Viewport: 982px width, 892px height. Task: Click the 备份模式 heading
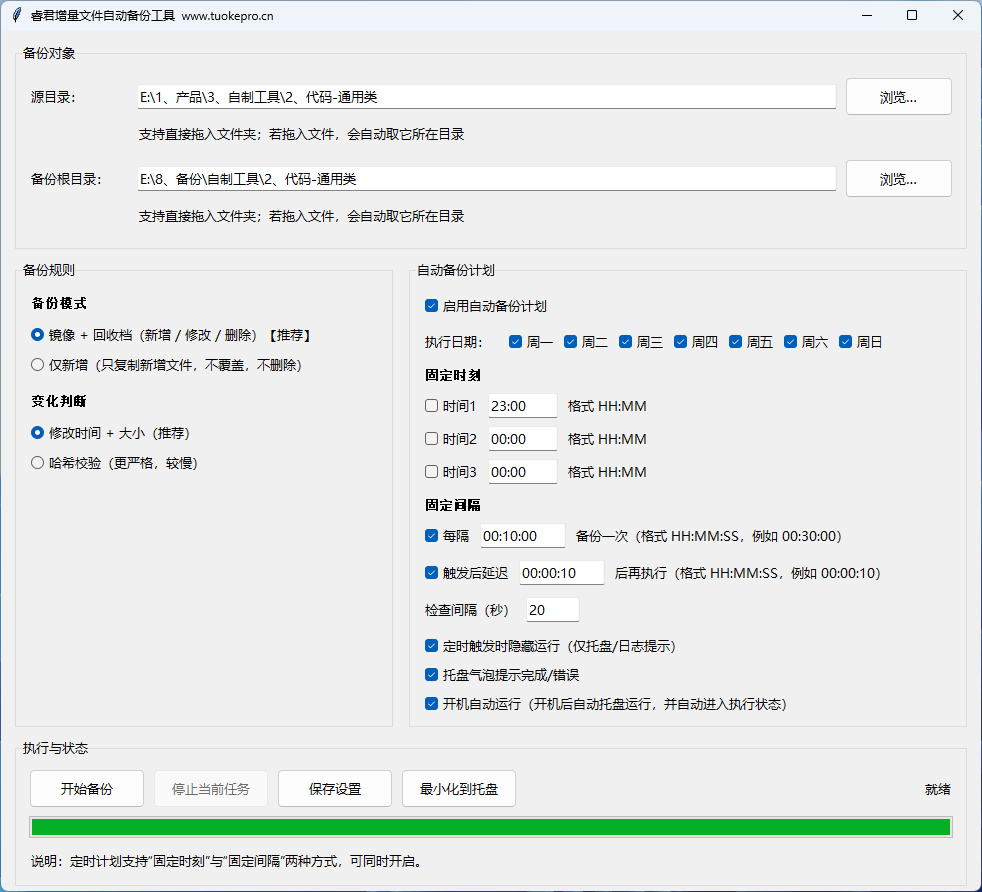(x=59, y=304)
